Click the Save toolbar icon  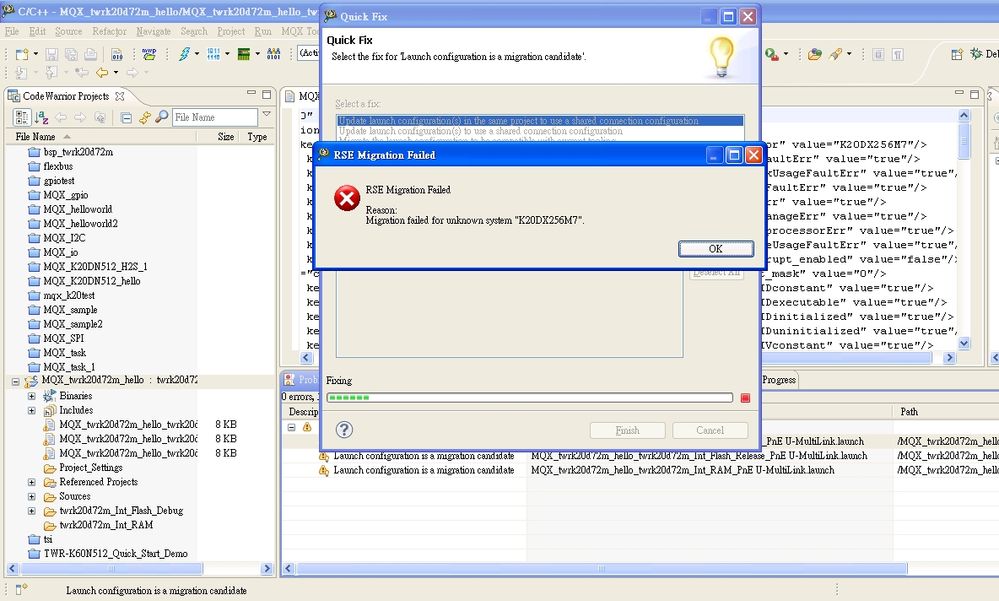click(52, 54)
